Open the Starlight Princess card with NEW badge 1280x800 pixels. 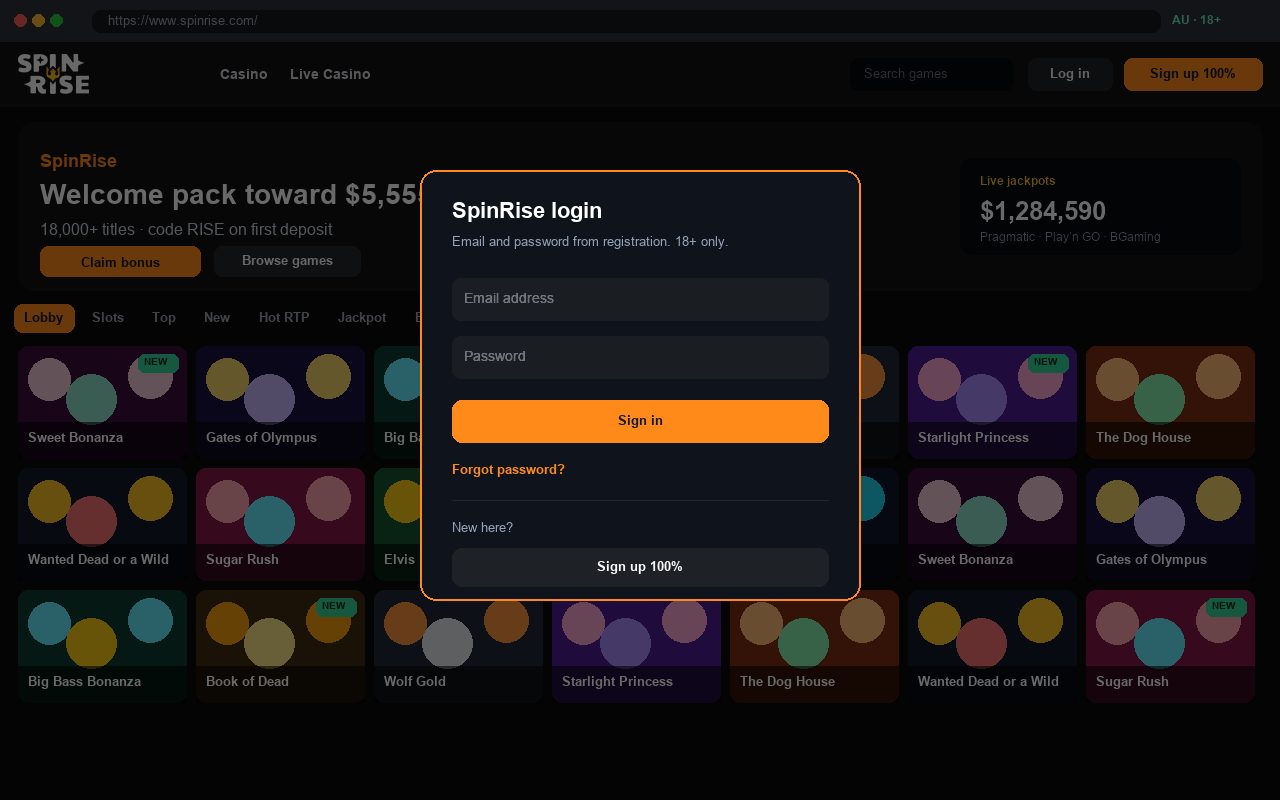pyautogui.click(x=992, y=402)
